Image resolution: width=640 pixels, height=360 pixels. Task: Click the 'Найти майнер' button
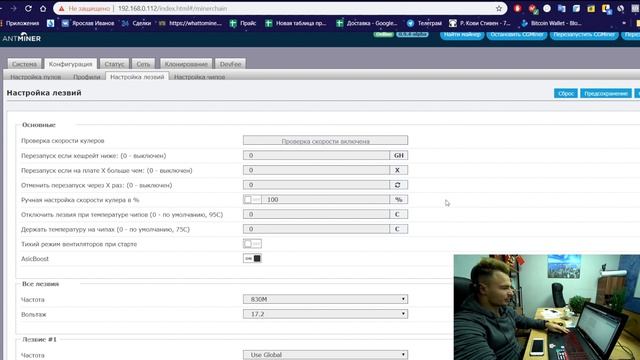coord(462,35)
